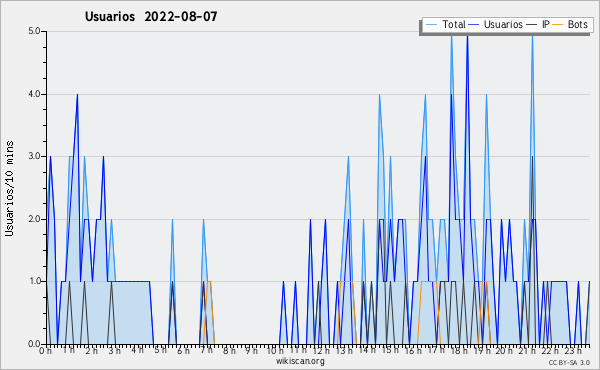600x370 pixels.
Task: Click the '11 h' x-axis label
Action: tap(298, 350)
